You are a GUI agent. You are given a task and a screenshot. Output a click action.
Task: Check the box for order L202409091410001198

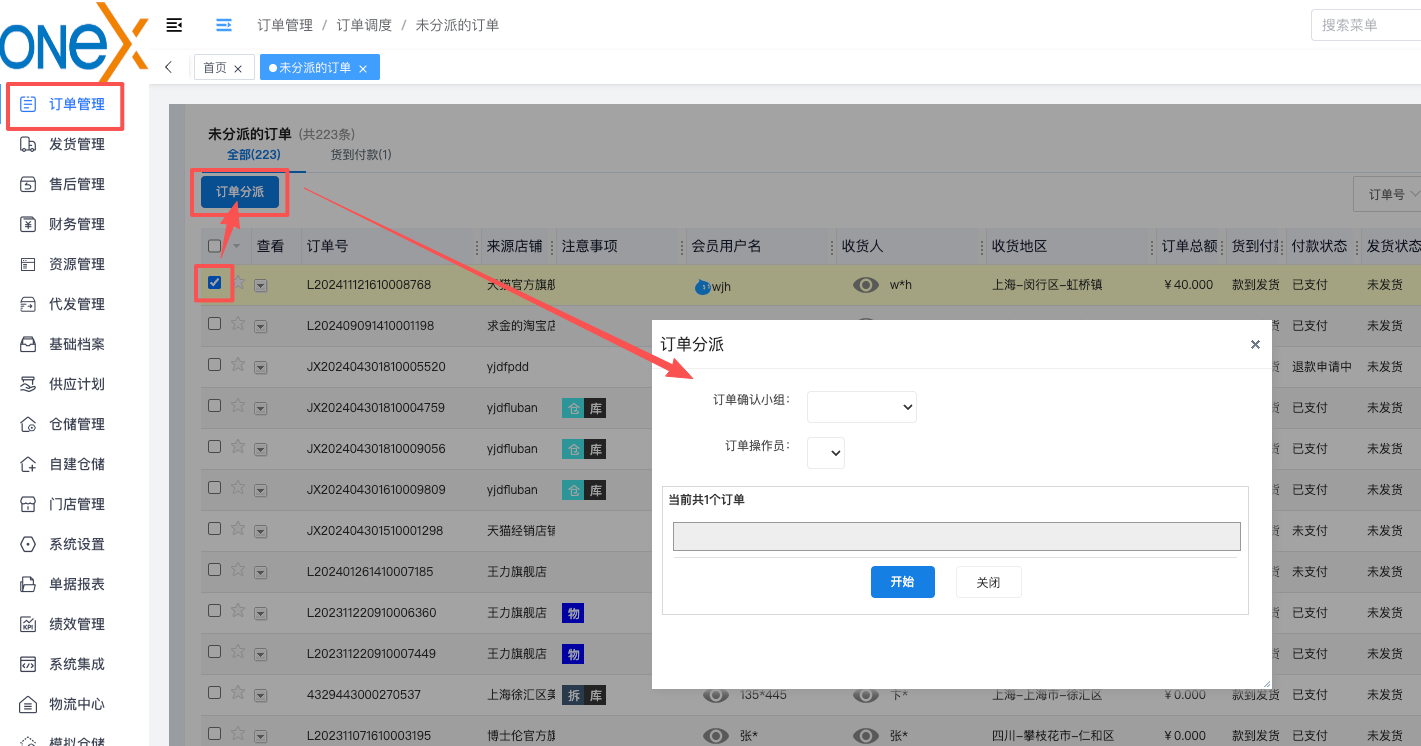[x=214, y=324]
